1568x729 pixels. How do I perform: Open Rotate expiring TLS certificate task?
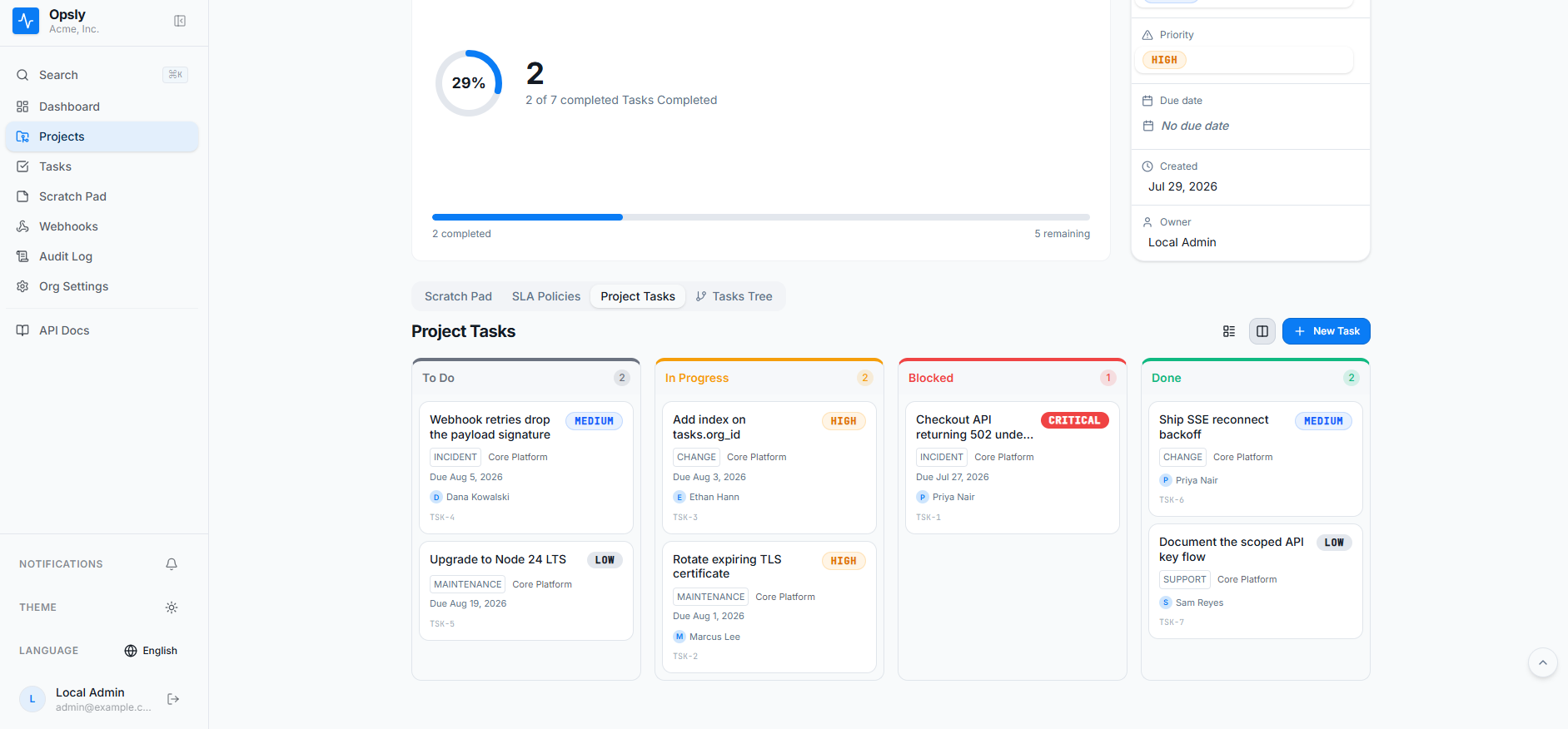point(769,607)
